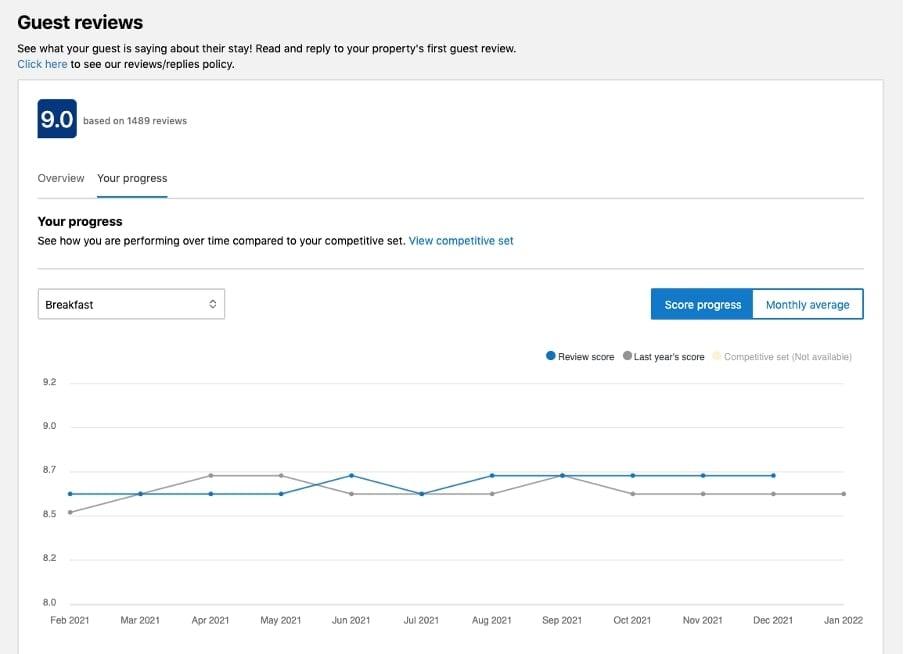Toggle Last year's score legend dot

point(627,356)
